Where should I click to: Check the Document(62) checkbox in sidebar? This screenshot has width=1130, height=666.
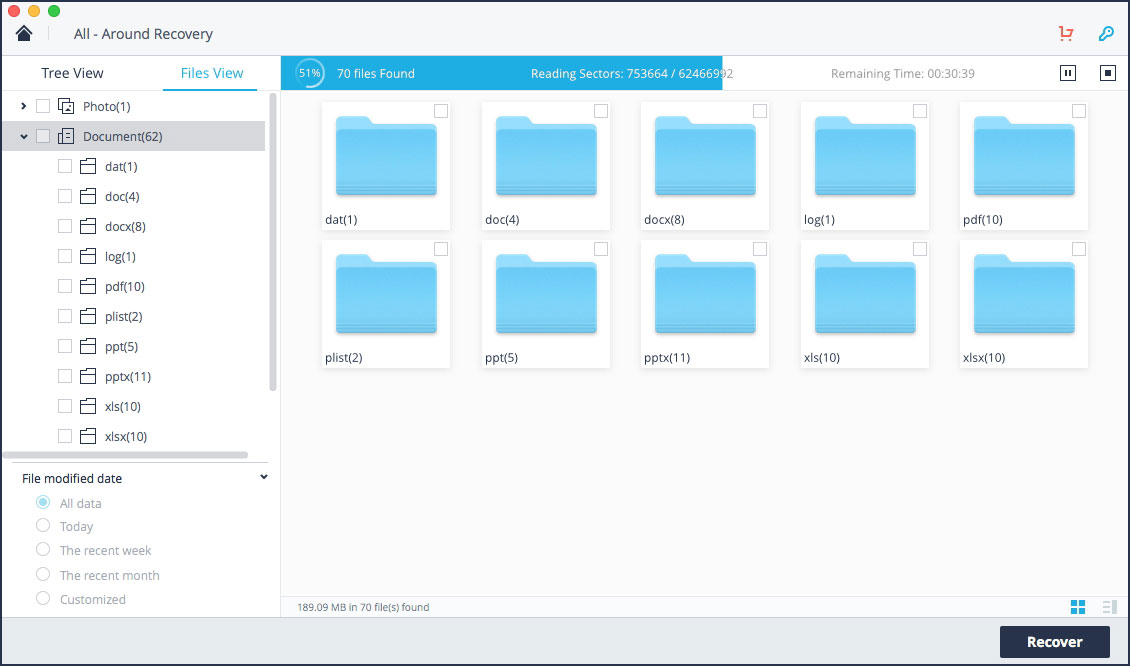click(x=43, y=136)
